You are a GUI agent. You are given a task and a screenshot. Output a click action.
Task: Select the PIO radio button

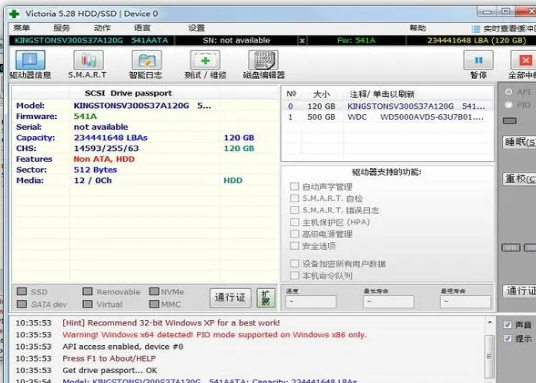[x=509, y=105]
